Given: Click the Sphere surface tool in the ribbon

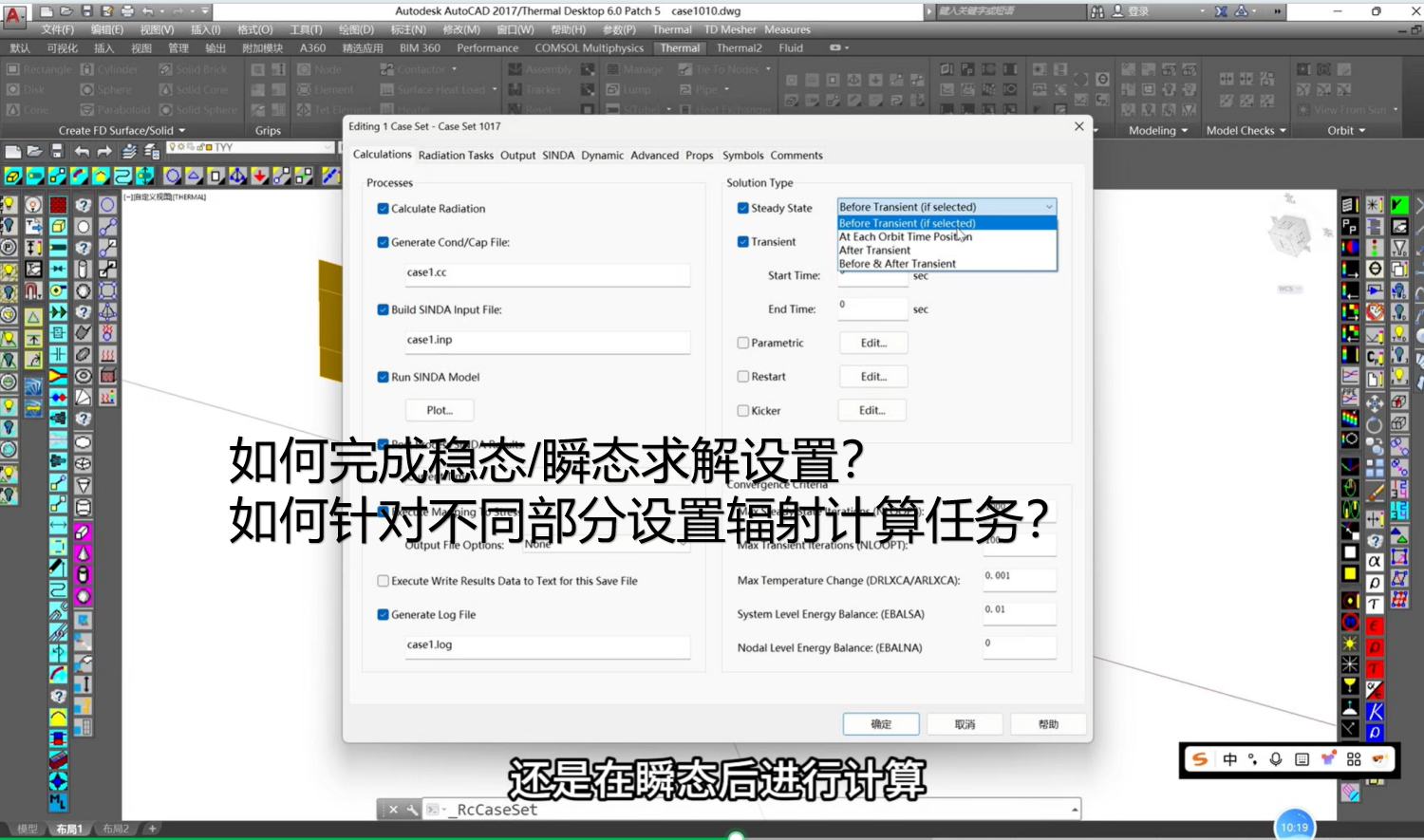Looking at the screenshot, I should (x=106, y=89).
